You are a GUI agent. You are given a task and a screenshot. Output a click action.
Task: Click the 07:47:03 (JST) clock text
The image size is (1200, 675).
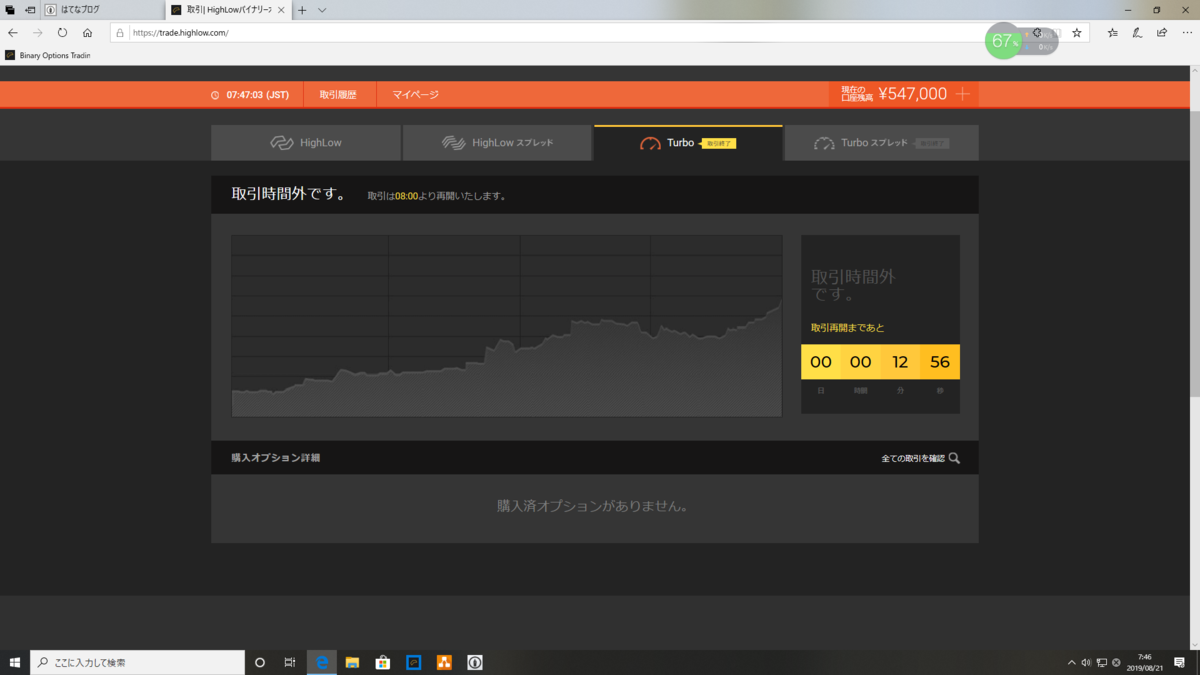click(258, 95)
